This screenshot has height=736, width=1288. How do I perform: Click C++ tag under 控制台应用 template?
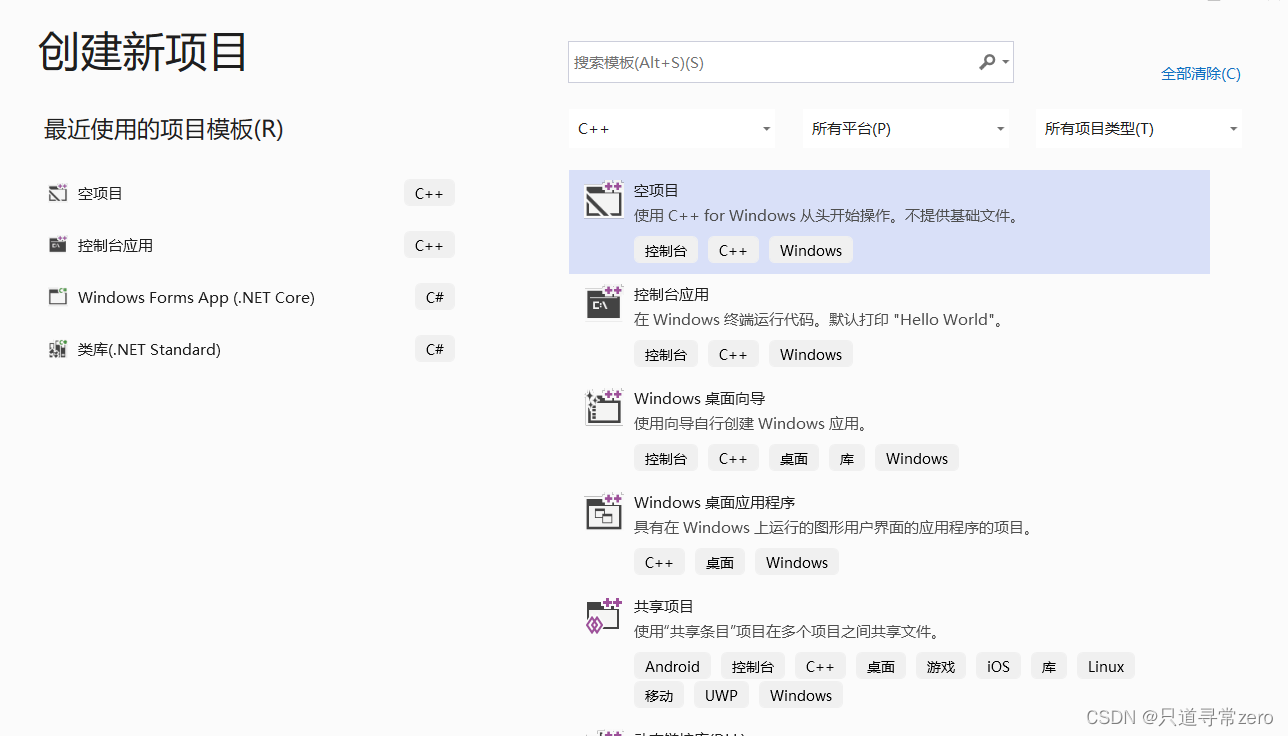point(733,354)
